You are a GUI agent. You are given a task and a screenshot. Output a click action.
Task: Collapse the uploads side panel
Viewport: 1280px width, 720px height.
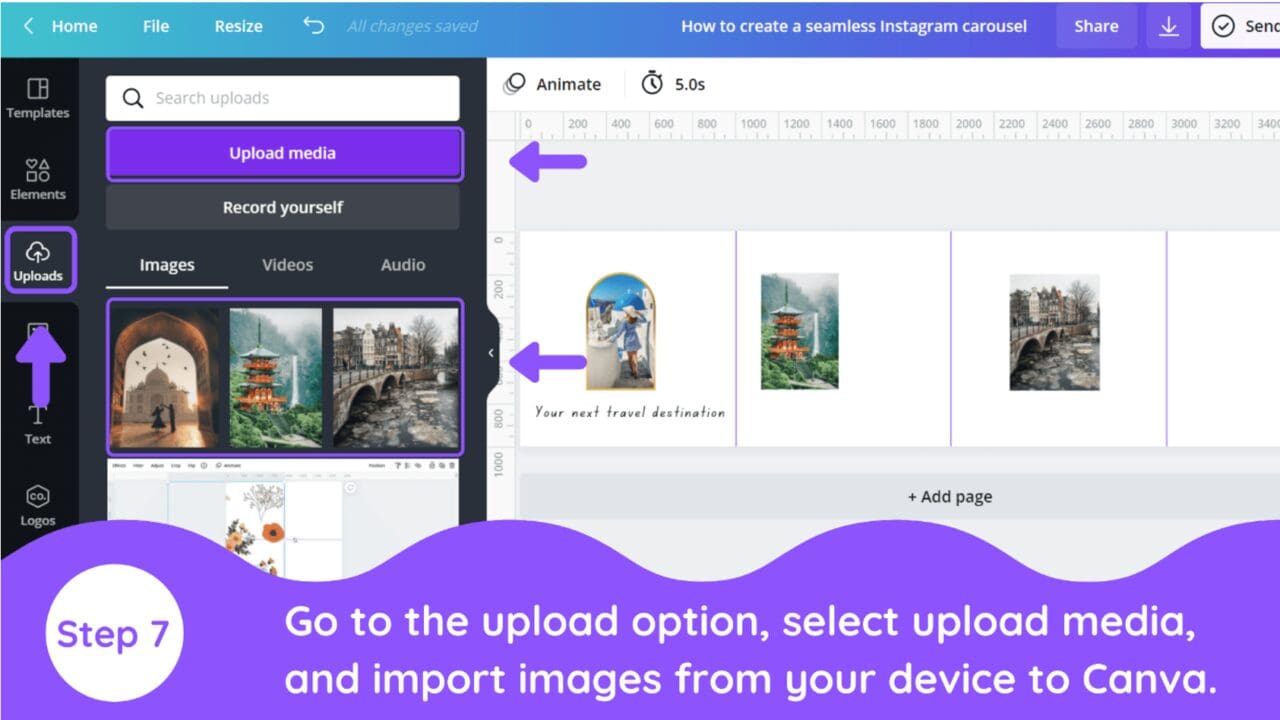(x=491, y=353)
